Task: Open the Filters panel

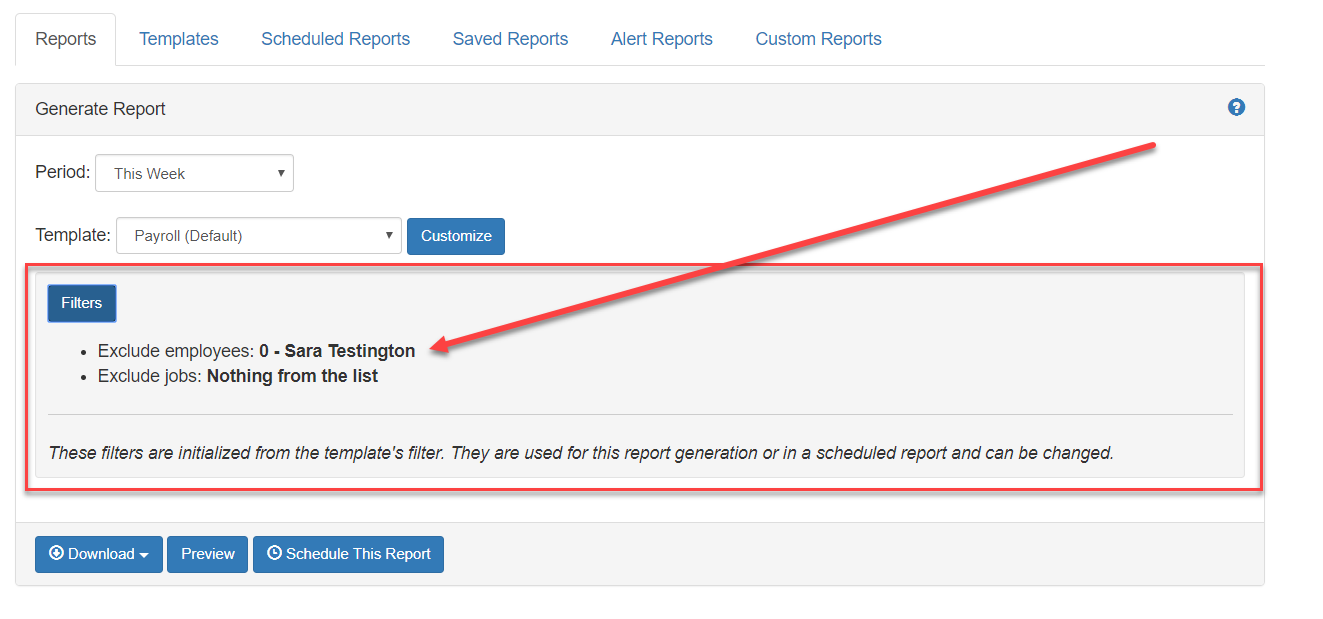Action: point(81,303)
